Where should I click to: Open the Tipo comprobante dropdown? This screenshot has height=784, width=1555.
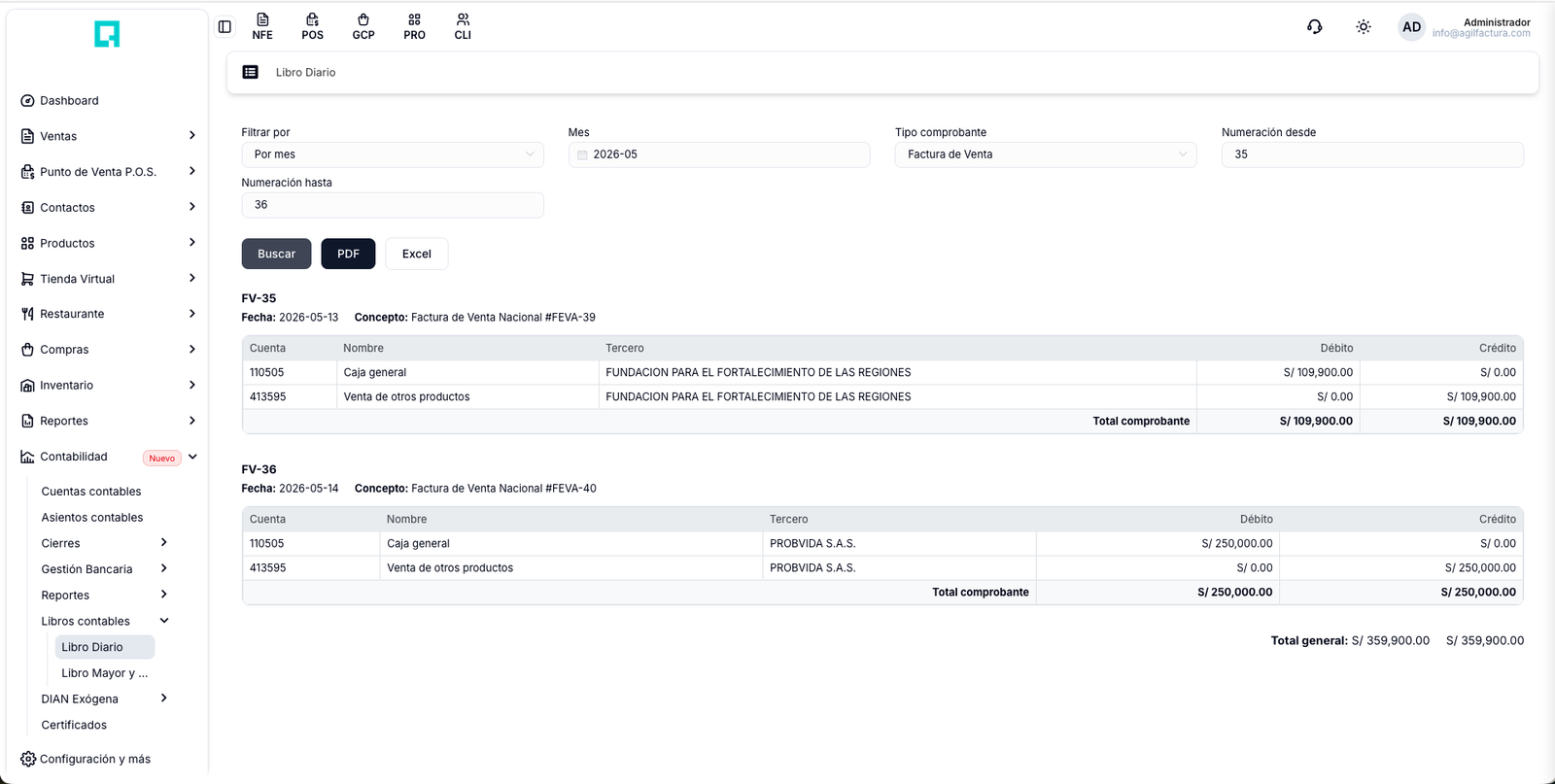pos(1046,154)
